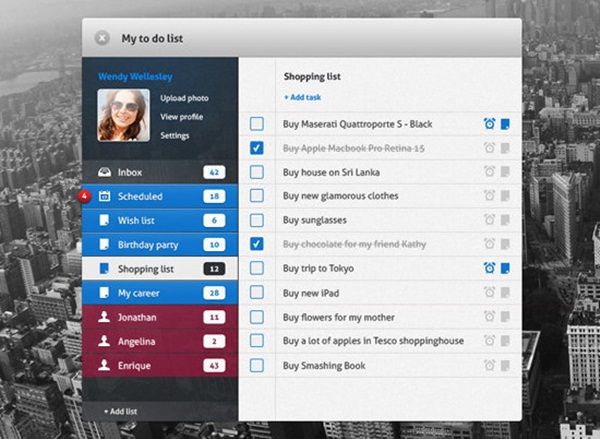
Task: Click the Inbox count badge 42
Action: tap(214, 172)
